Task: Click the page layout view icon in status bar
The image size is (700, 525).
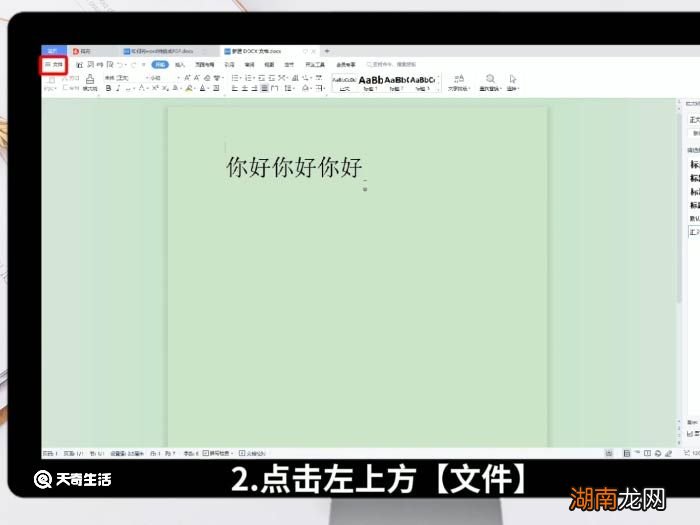Action: (626, 453)
